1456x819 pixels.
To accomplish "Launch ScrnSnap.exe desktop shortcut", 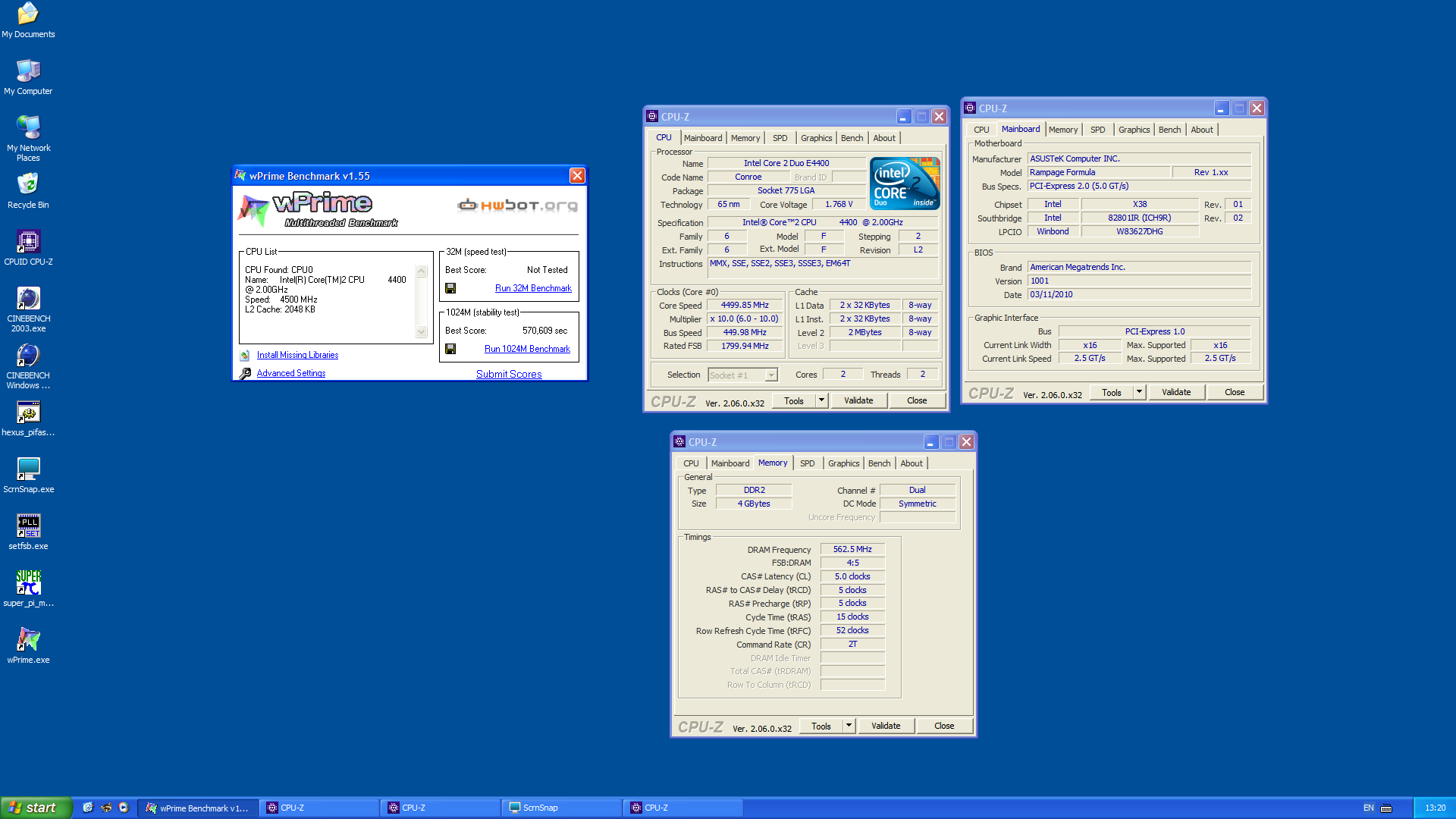I will click(28, 475).
